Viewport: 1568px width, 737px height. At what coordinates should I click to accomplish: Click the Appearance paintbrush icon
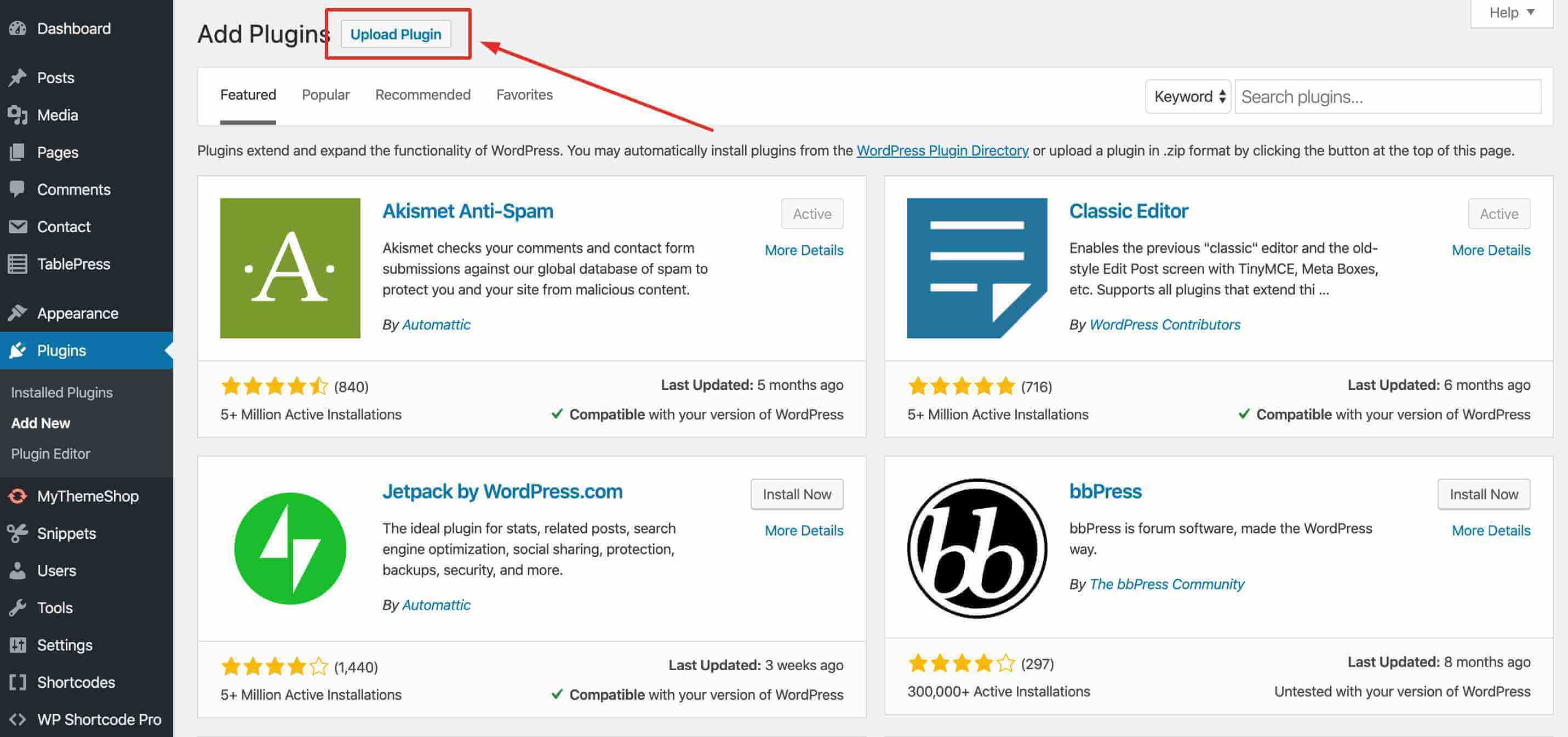[x=18, y=313]
